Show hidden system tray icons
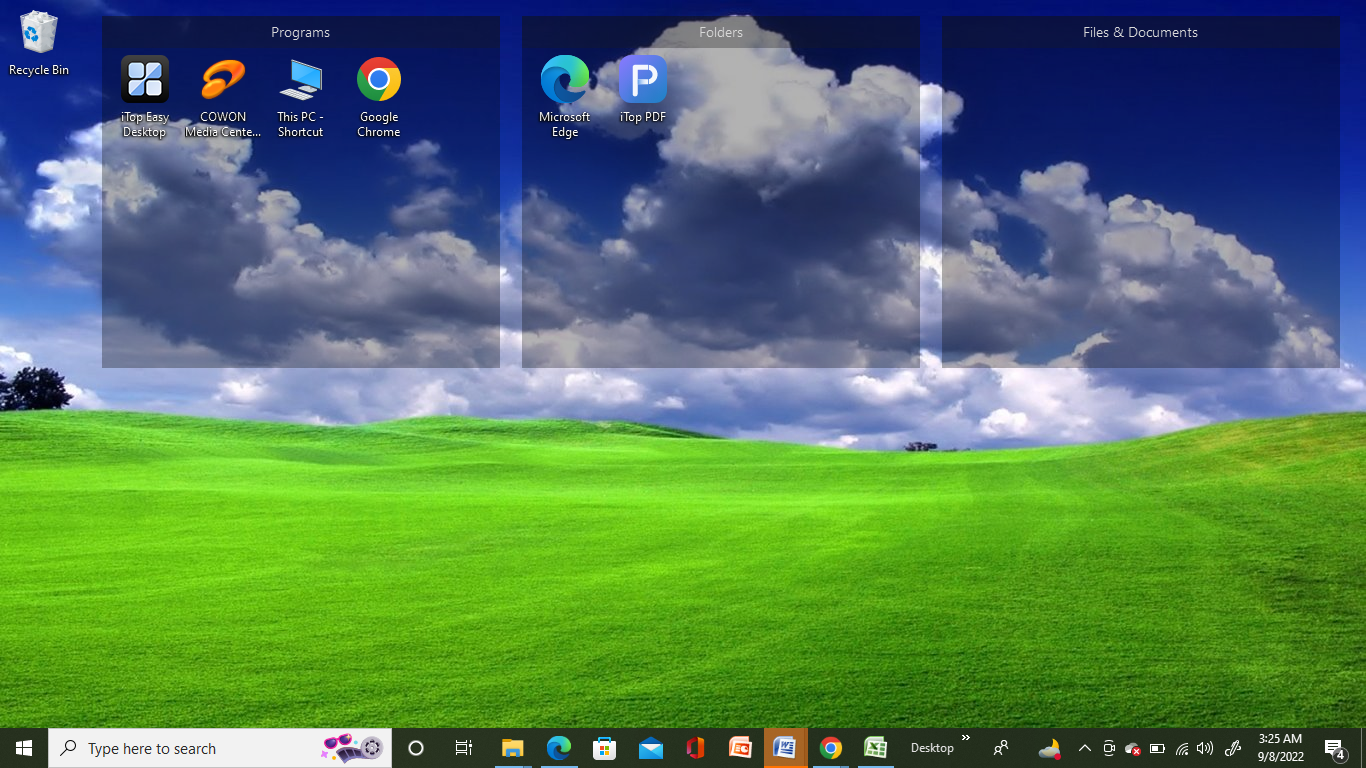The height and width of the screenshot is (768, 1366). coord(1084,748)
